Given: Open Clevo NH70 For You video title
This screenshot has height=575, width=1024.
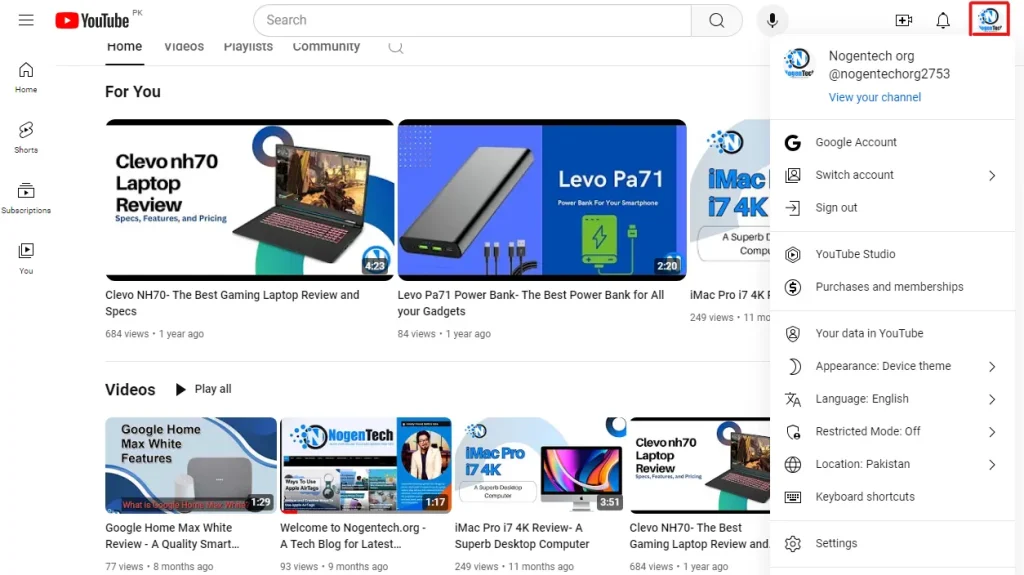Looking at the screenshot, I should (232, 303).
